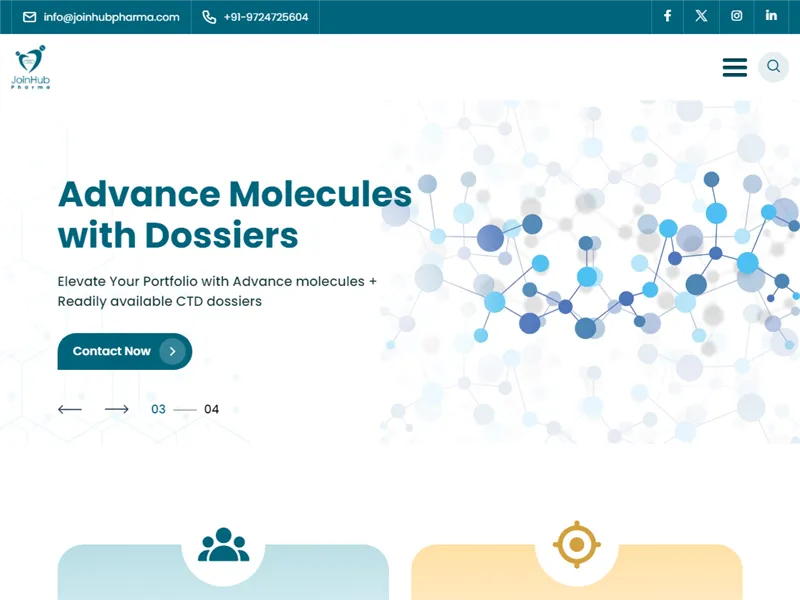
Task: Go to the previous slide arrow
Action: coord(69,409)
